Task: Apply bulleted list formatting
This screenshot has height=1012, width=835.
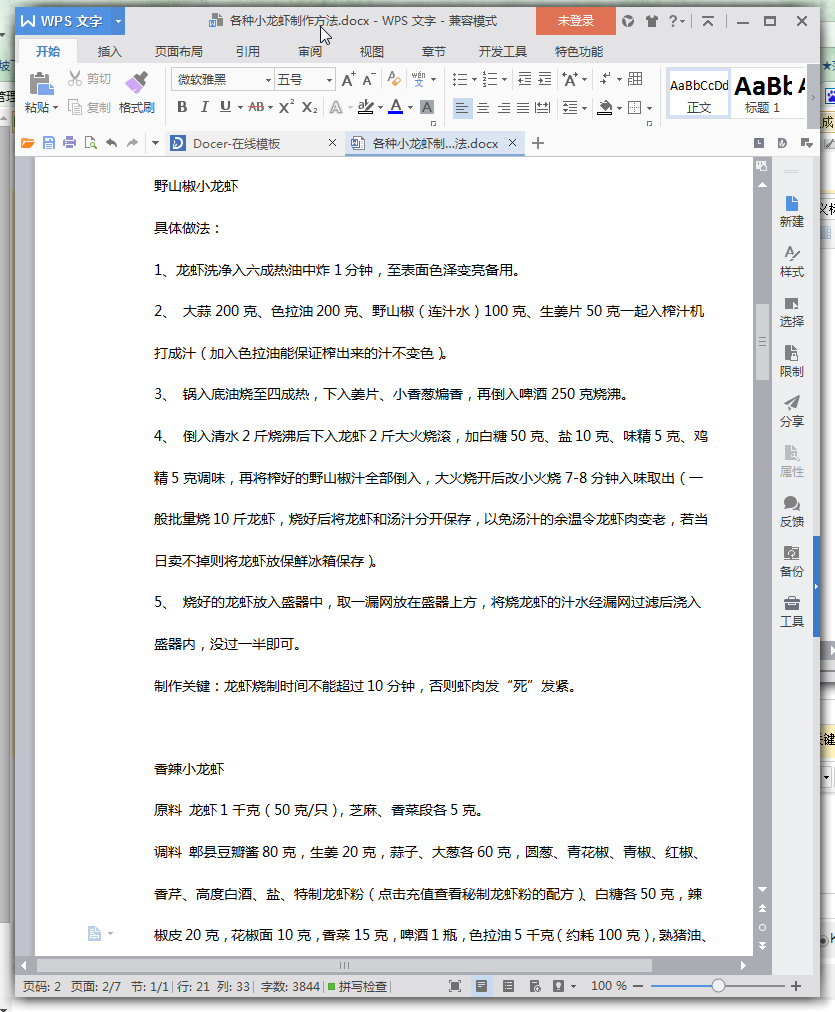Action: (459, 79)
